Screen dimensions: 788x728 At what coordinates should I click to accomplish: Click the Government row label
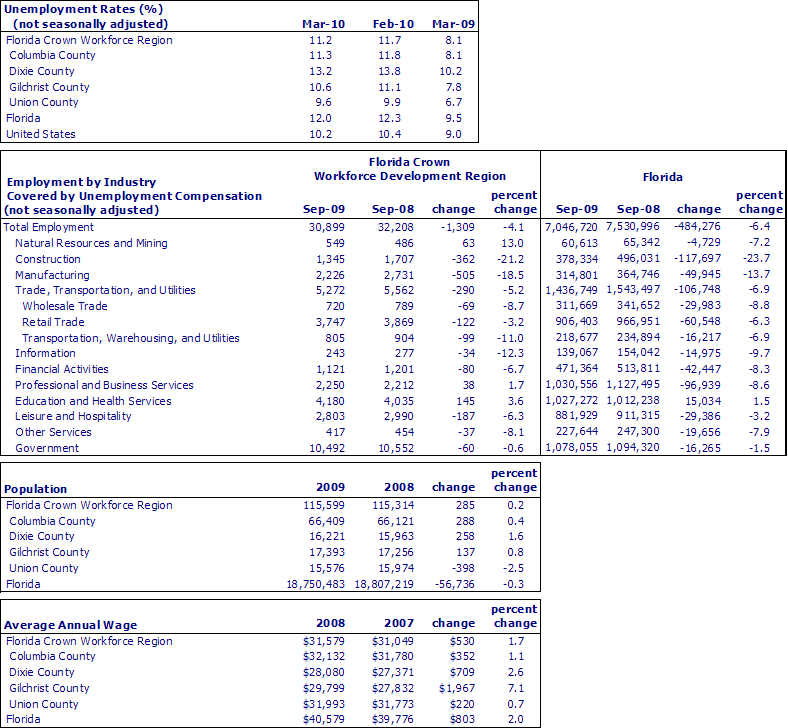pyautogui.click(x=46, y=448)
